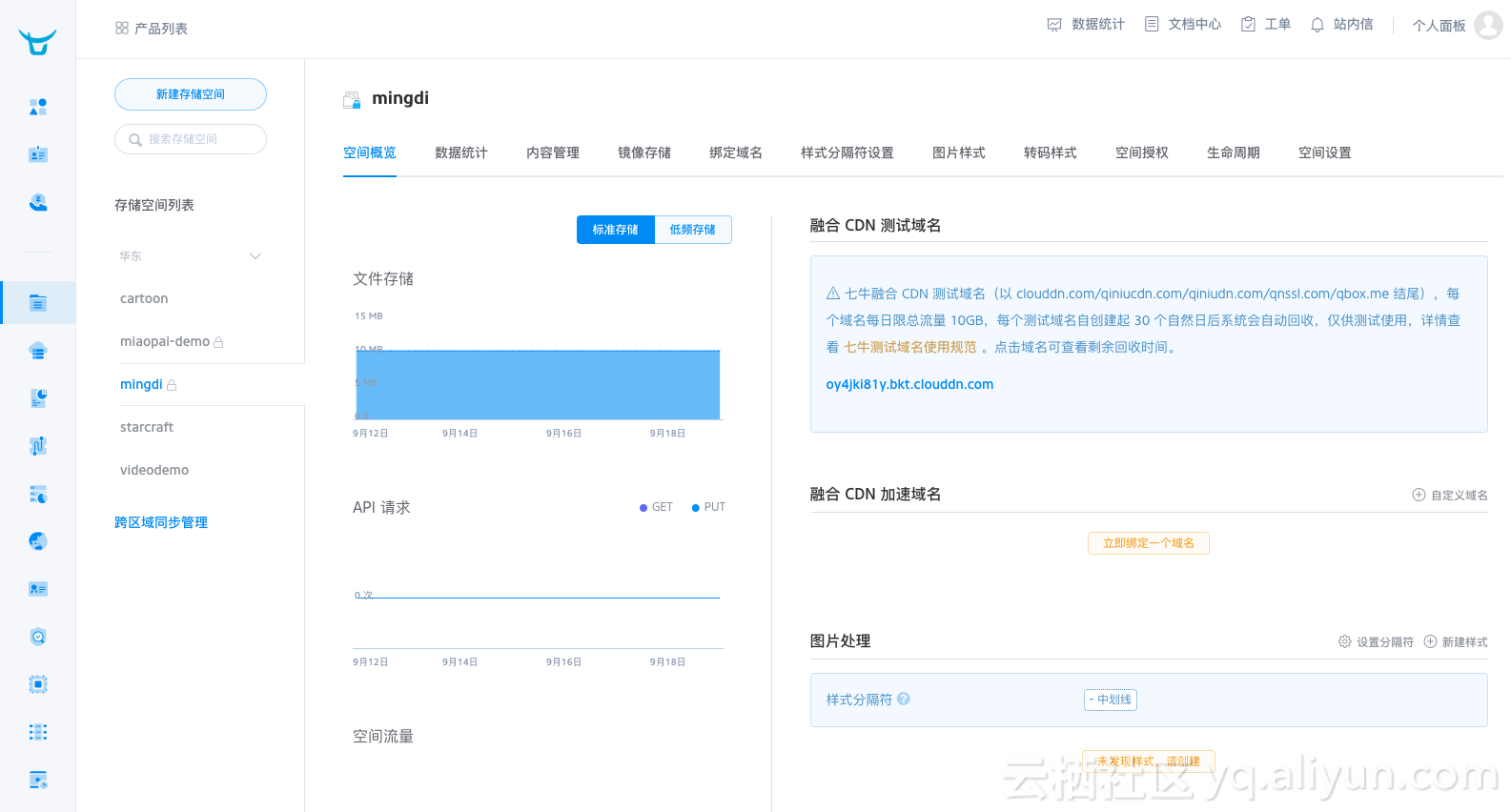Toggle the PUT series in API chart legend

coord(708,507)
